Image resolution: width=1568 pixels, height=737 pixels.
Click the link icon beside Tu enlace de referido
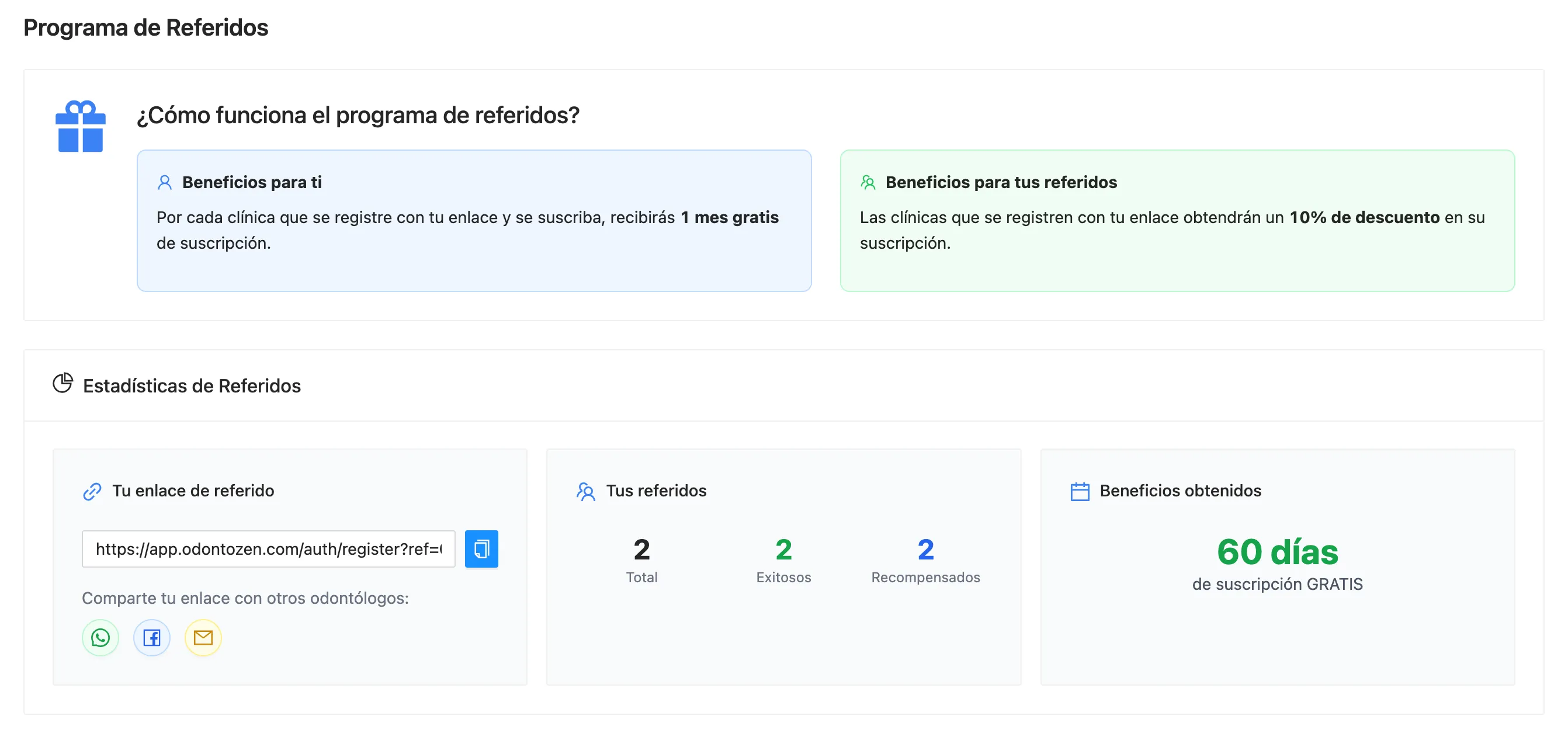click(x=92, y=491)
